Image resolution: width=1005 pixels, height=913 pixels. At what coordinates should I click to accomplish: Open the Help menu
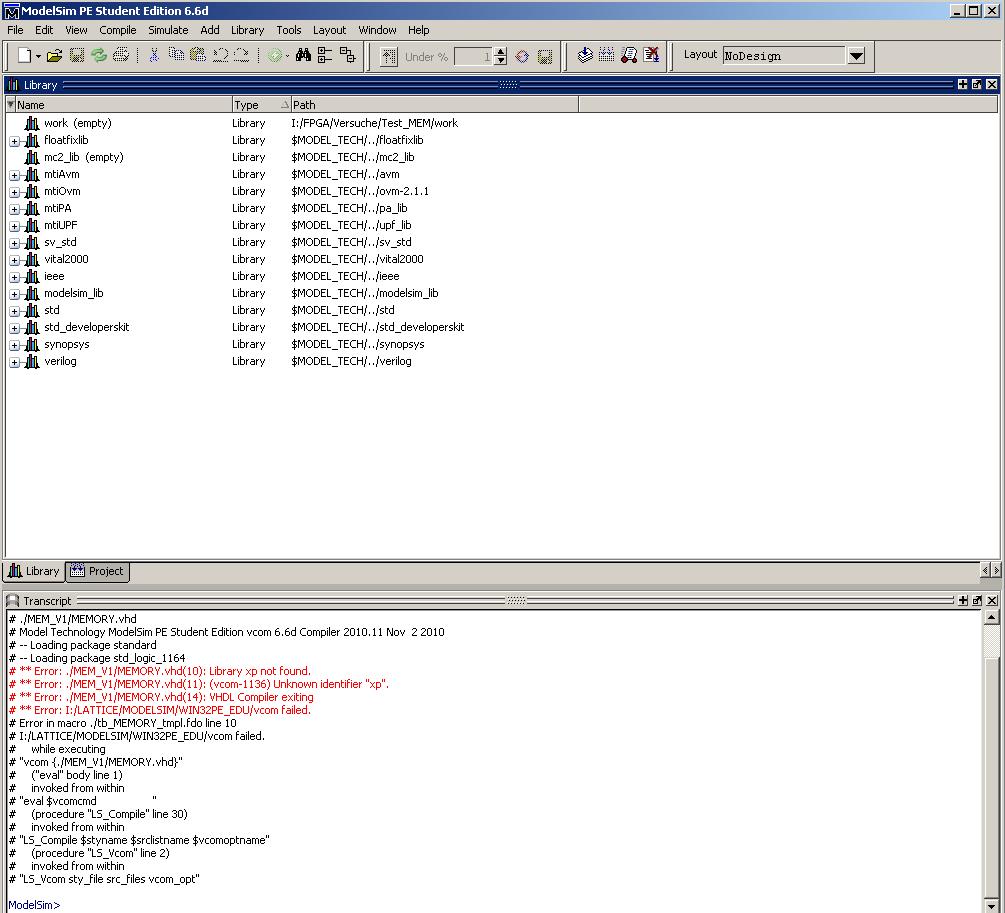click(x=419, y=30)
